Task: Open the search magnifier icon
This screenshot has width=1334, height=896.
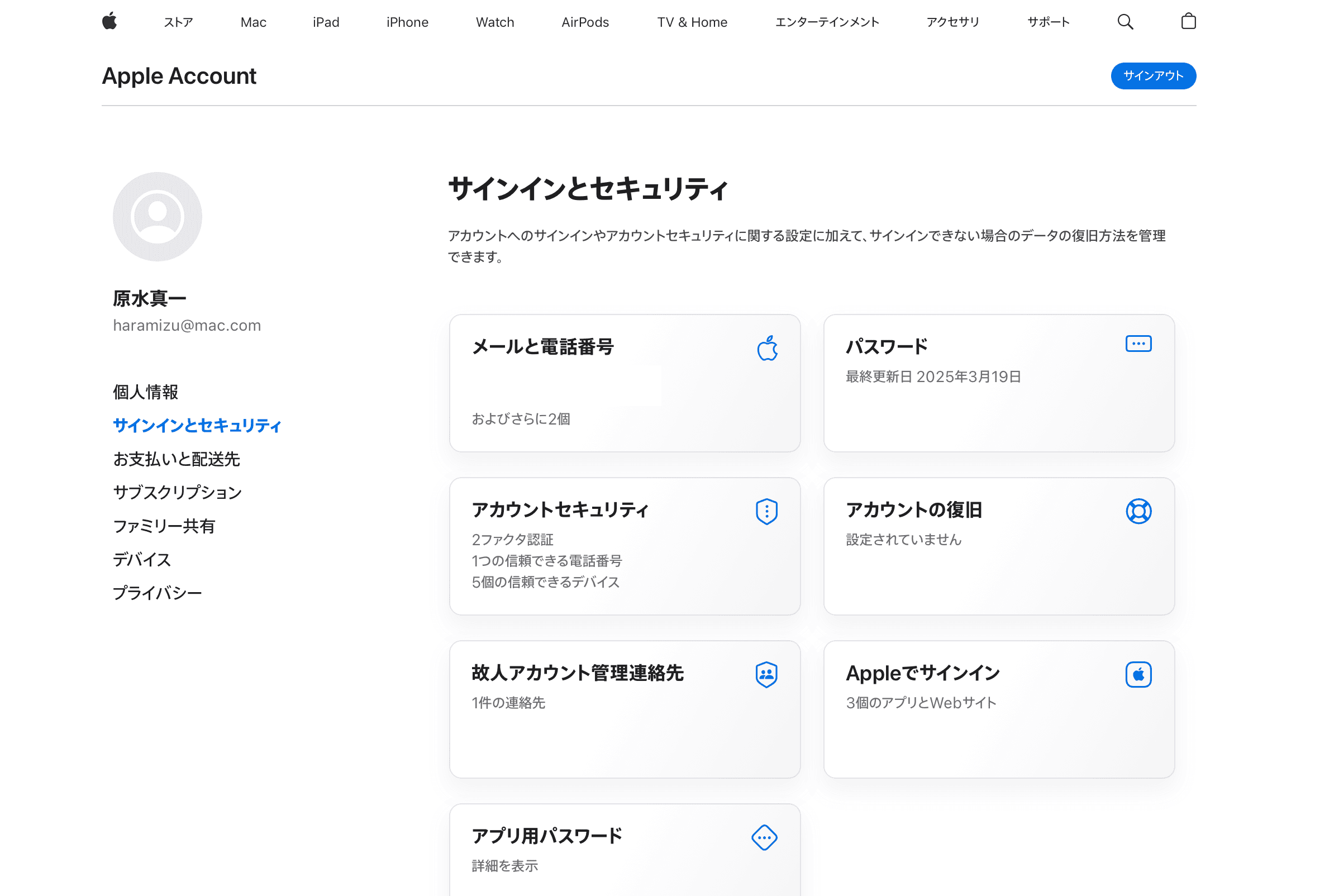Action: pos(1125,22)
